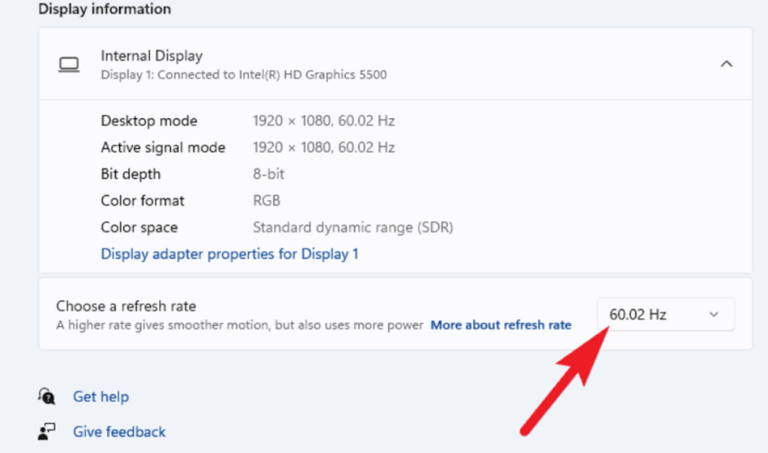Click the Active signal mode label
The width and height of the screenshot is (768, 453).
coord(163,147)
